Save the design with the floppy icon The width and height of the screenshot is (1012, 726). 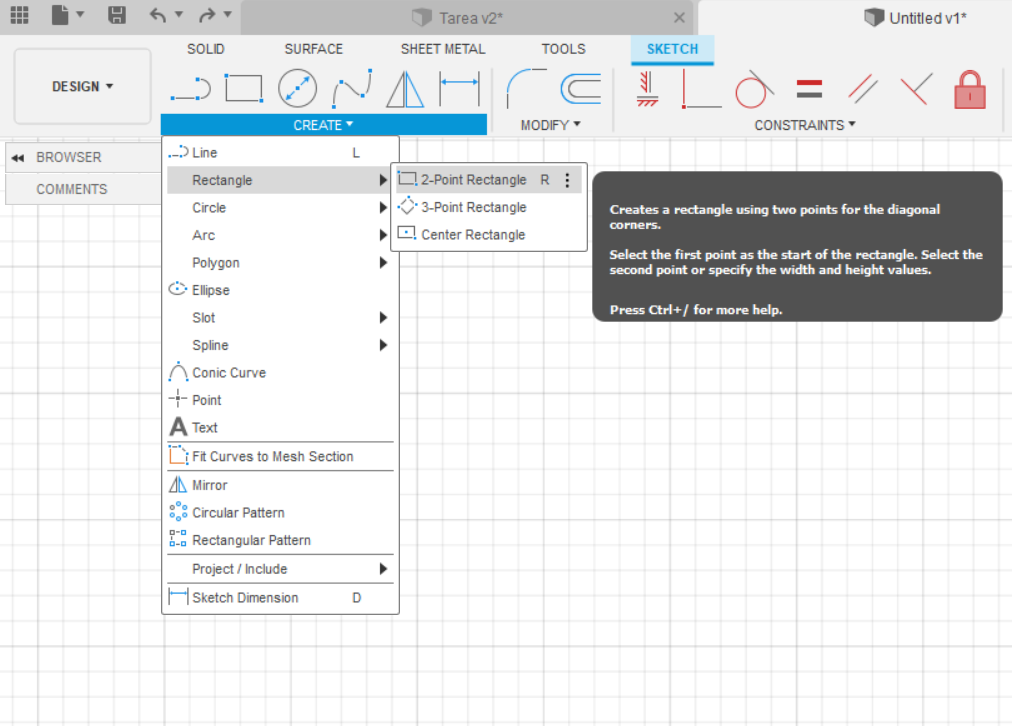click(x=117, y=14)
